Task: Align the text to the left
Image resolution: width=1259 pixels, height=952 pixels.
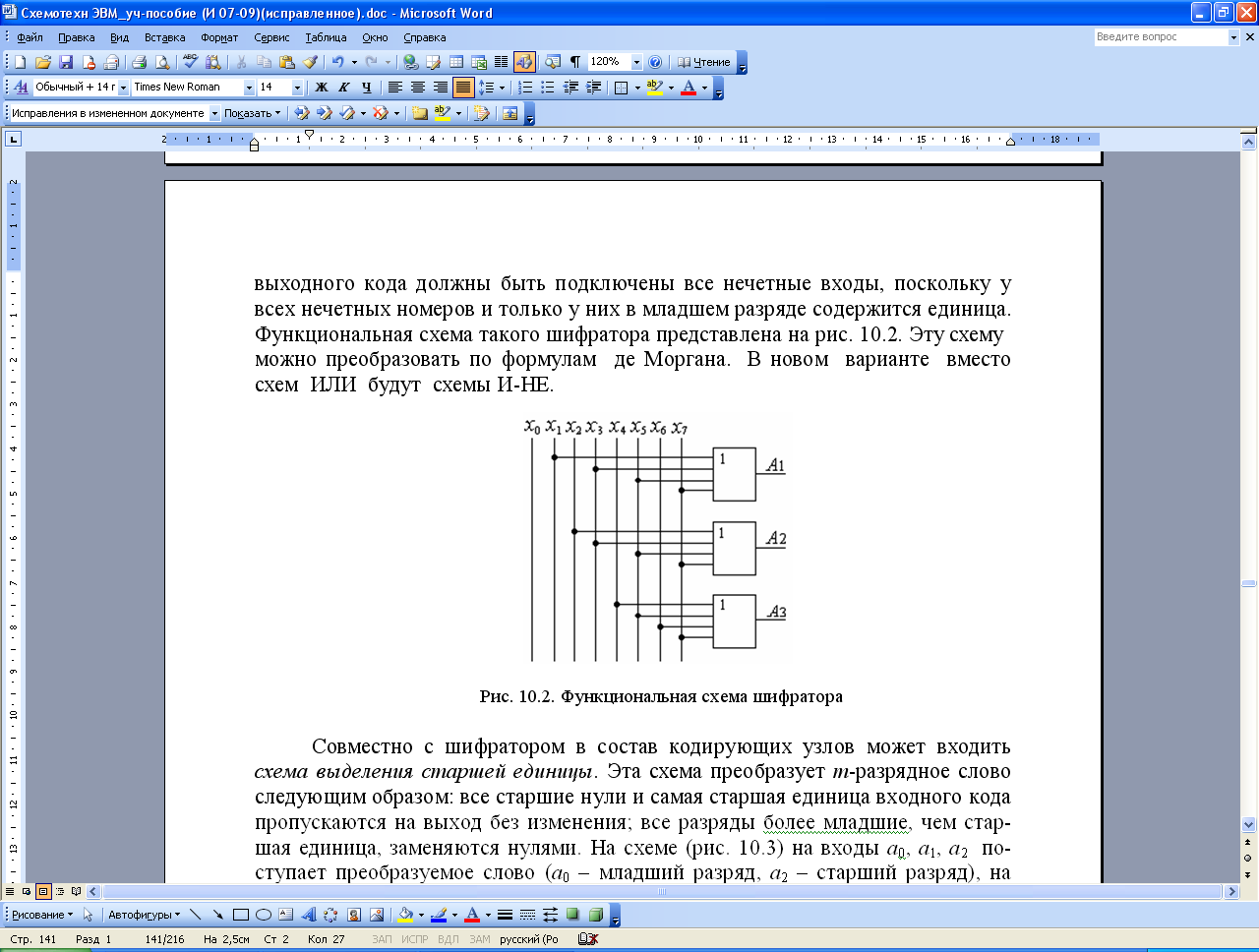Action: pyautogui.click(x=394, y=88)
